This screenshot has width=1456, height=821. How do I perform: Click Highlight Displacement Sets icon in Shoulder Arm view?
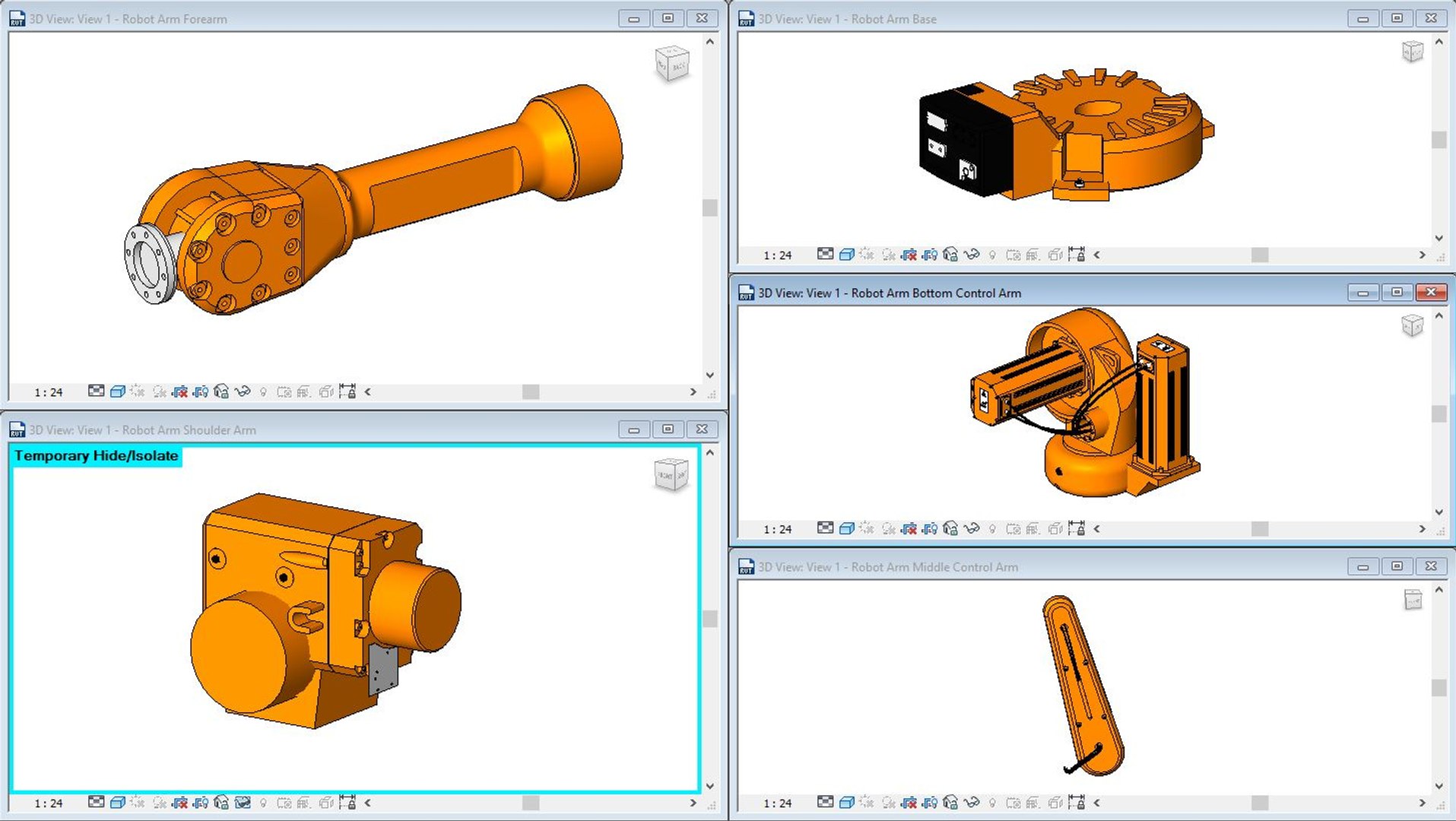pos(327,802)
